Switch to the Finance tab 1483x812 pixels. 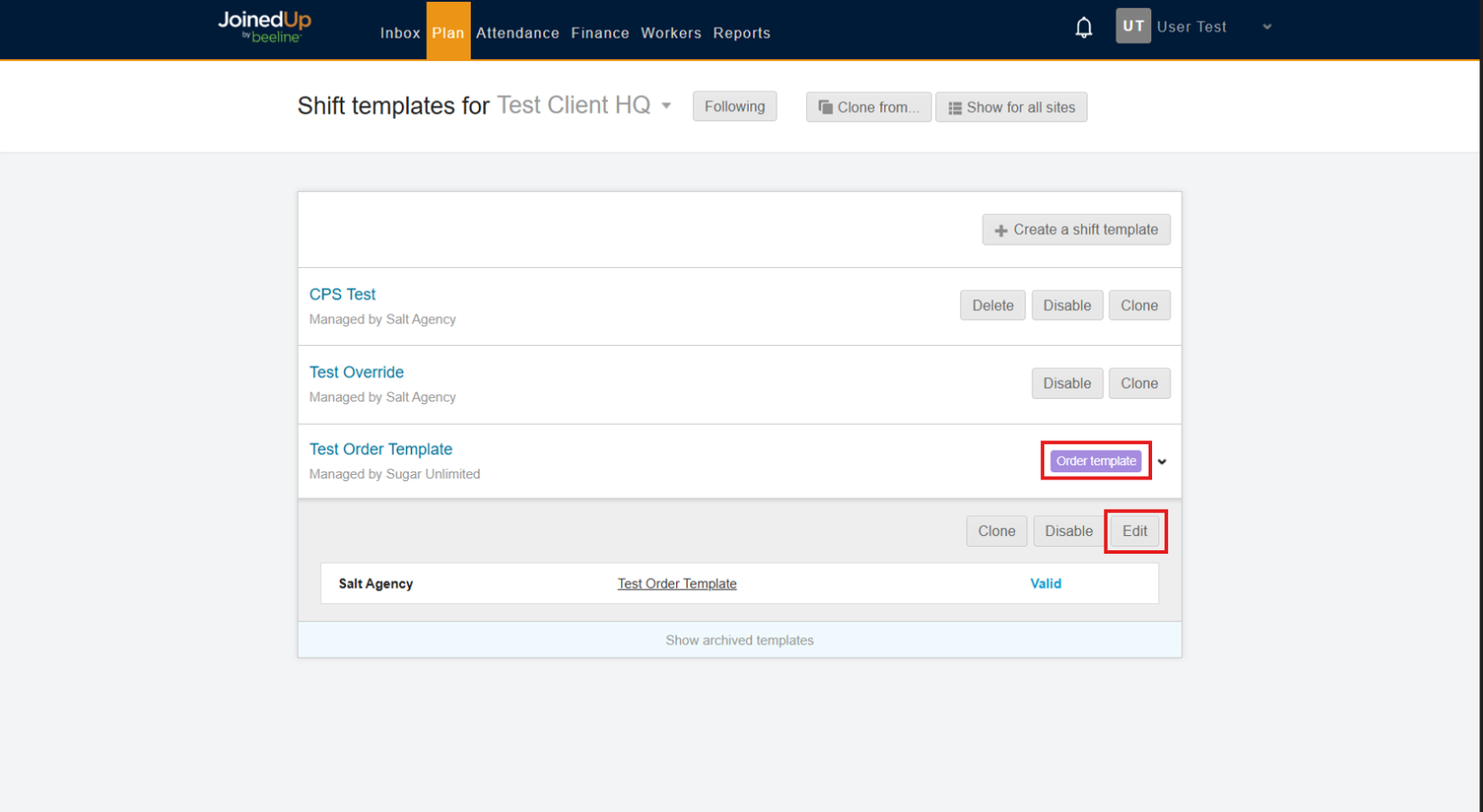[600, 33]
